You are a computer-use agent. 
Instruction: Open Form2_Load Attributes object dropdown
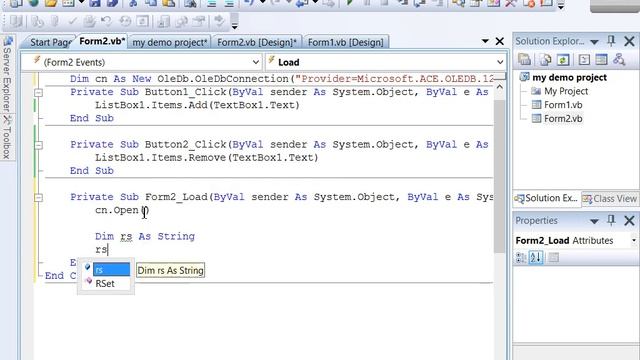634,240
